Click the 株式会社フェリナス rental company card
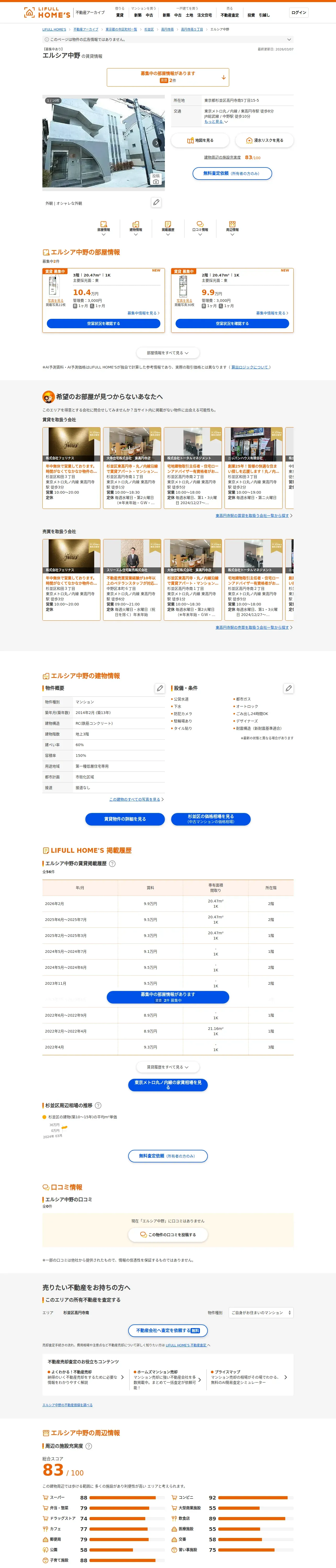The width and height of the screenshot is (336, 1568). point(71,468)
